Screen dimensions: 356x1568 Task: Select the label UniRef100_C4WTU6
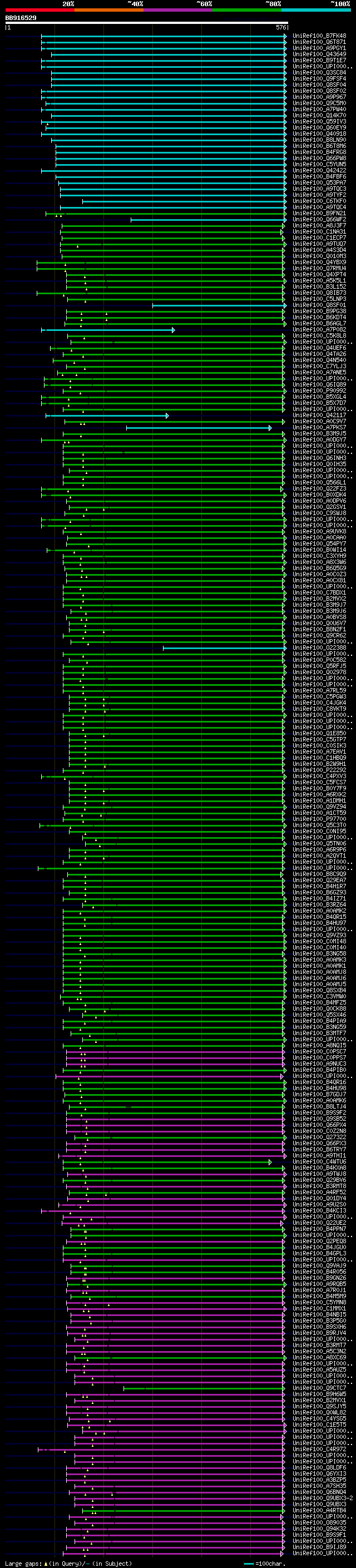(319, 1161)
